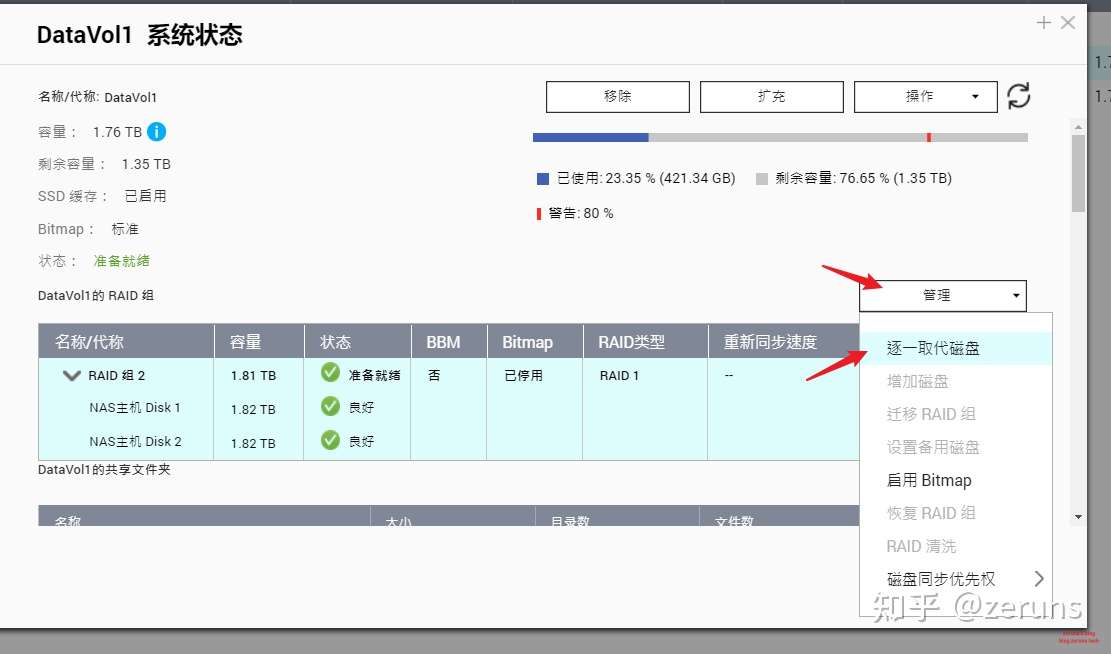Click the 移除 button

click(x=617, y=96)
